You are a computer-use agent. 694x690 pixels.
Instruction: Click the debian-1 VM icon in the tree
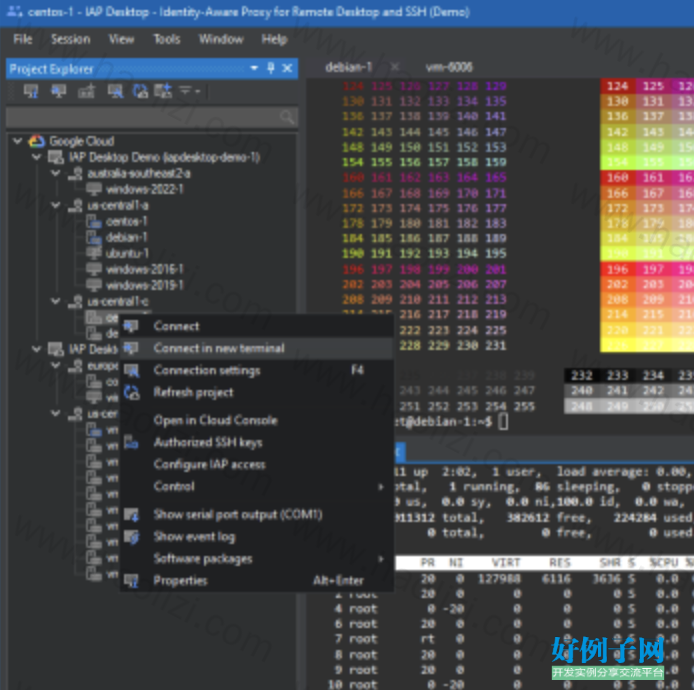coord(94,238)
